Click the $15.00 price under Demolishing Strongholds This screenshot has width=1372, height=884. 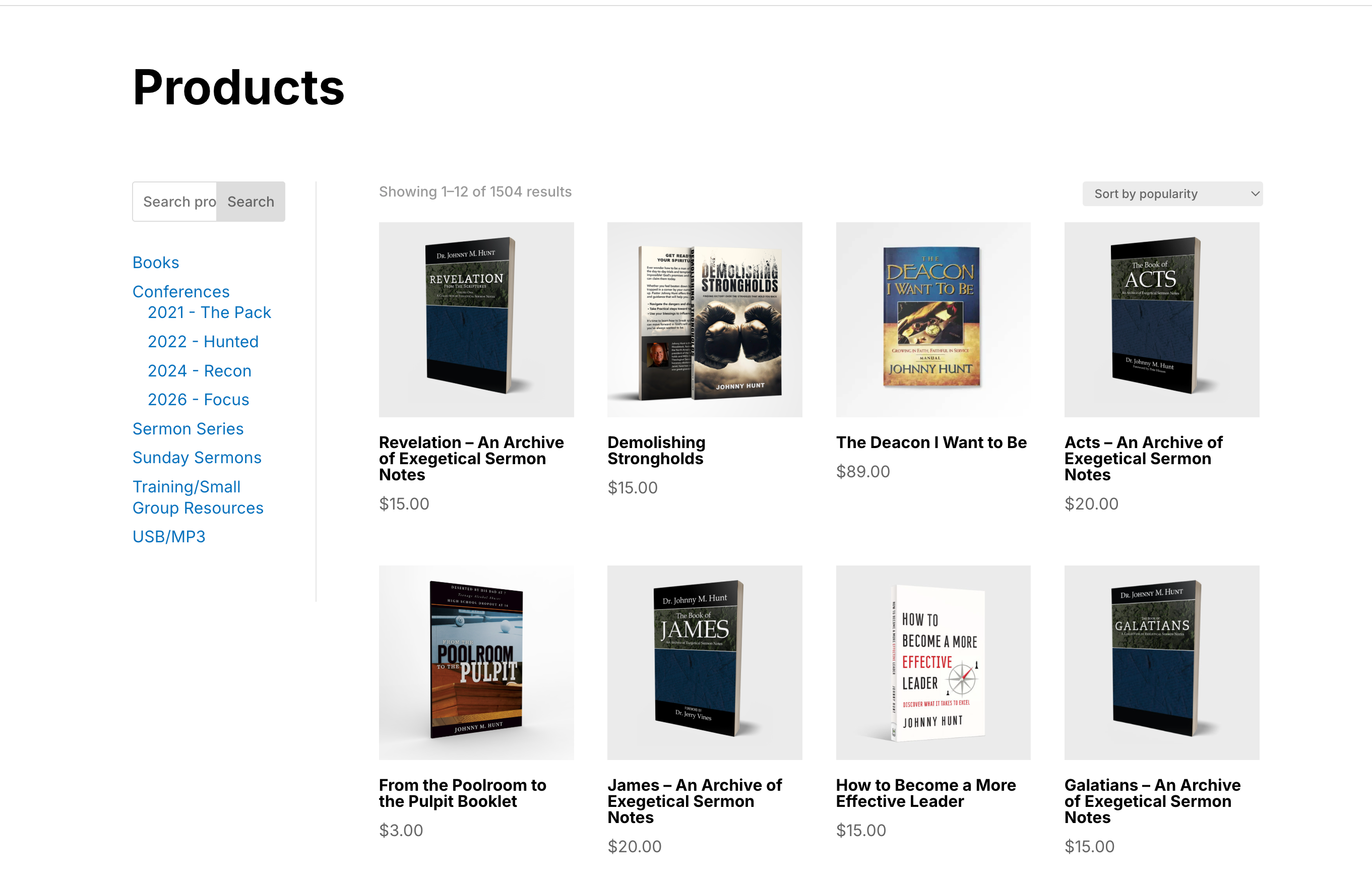632,487
